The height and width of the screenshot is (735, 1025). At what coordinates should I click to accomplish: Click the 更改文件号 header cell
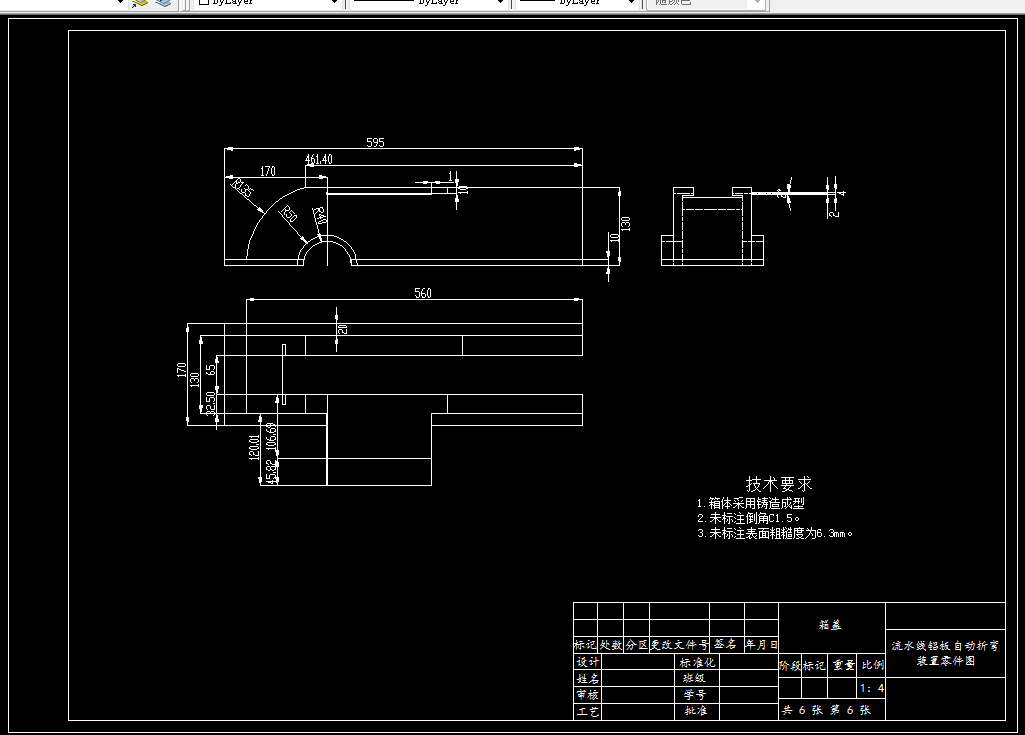click(x=679, y=645)
